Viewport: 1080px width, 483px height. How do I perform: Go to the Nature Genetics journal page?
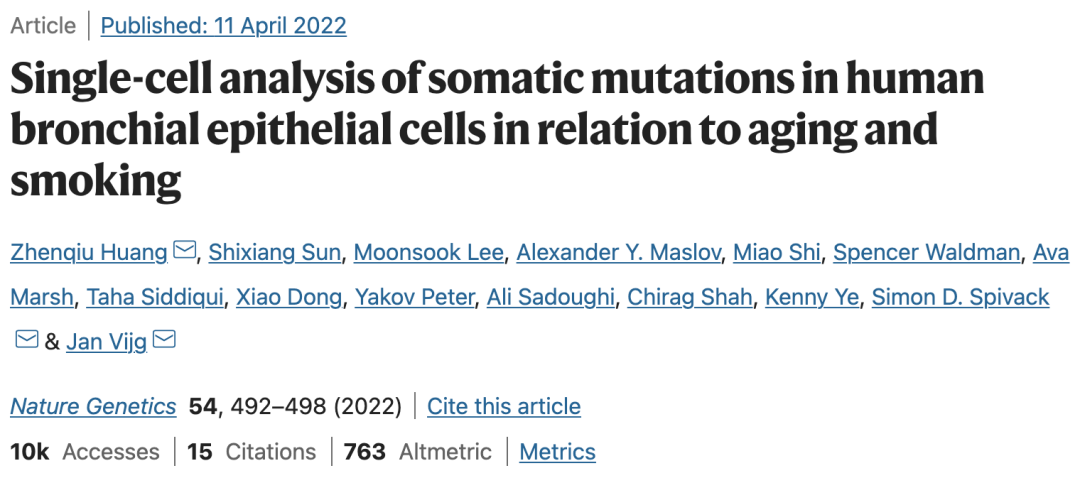click(x=93, y=406)
